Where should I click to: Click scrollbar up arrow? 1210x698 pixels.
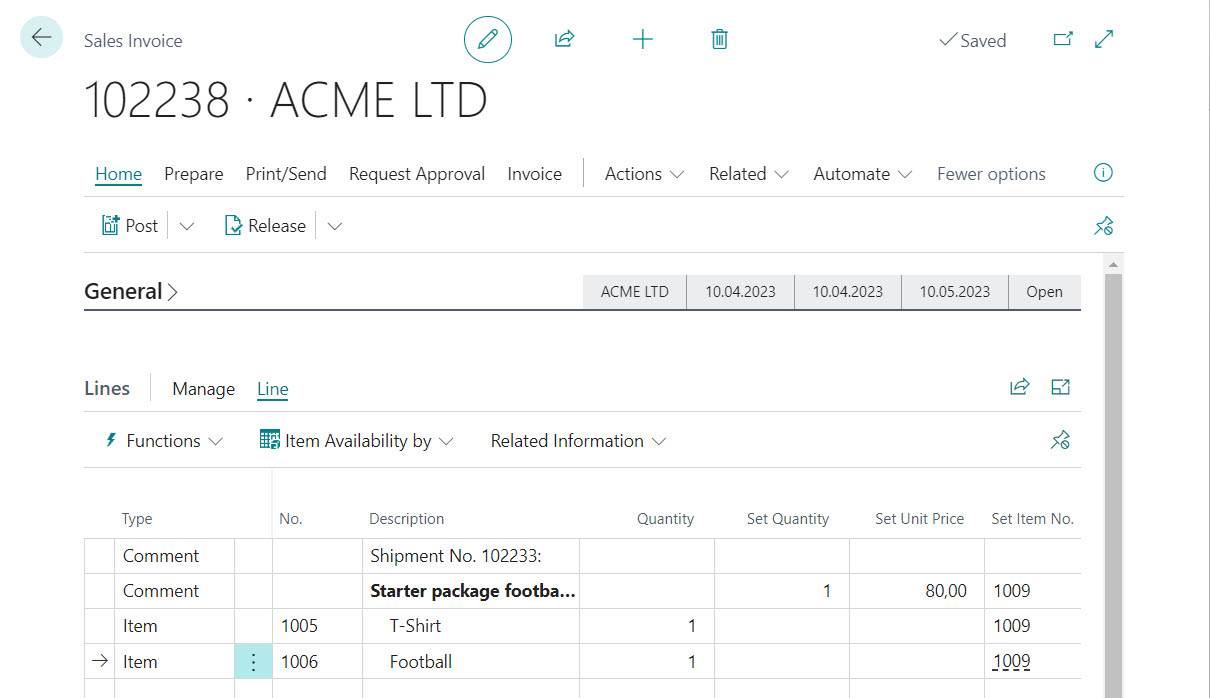pyautogui.click(x=1113, y=264)
